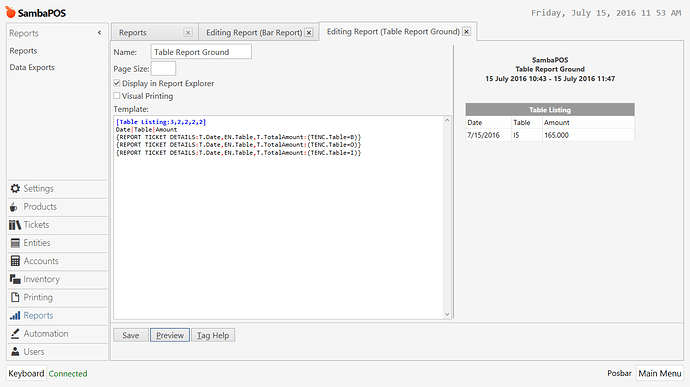Click the Accounts calculator icon
The image size is (690, 387).
click(15, 261)
